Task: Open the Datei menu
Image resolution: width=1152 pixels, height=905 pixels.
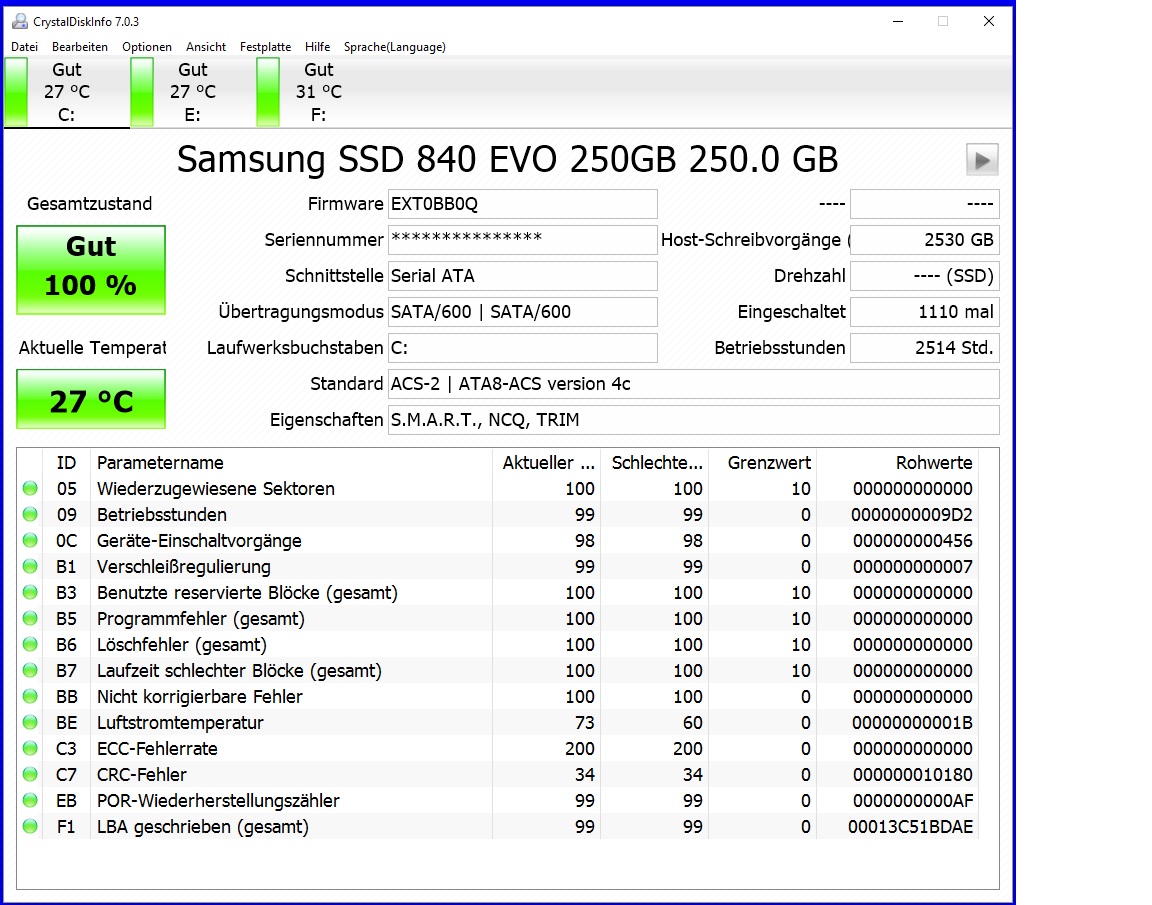Action: (x=24, y=47)
